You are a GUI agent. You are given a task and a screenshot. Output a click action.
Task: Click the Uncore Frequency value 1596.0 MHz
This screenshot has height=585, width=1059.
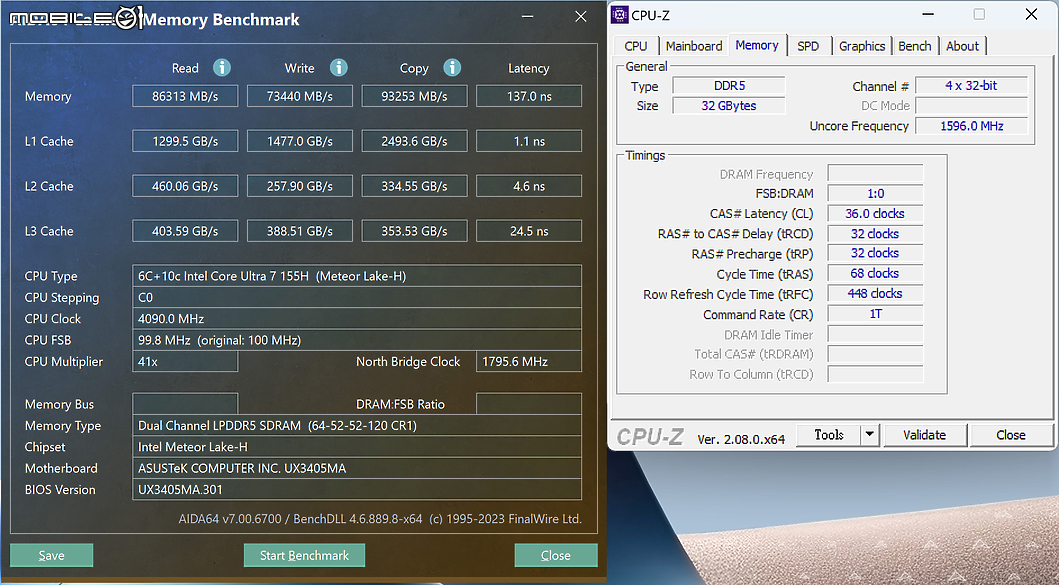point(971,126)
